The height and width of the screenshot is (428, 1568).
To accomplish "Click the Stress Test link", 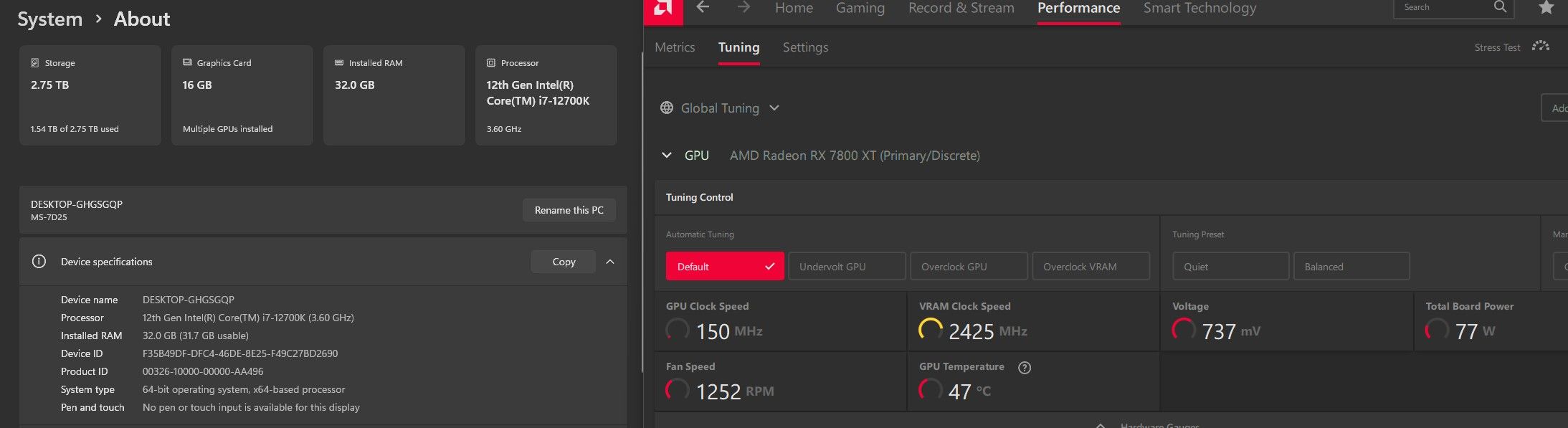I will pyautogui.click(x=1497, y=47).
